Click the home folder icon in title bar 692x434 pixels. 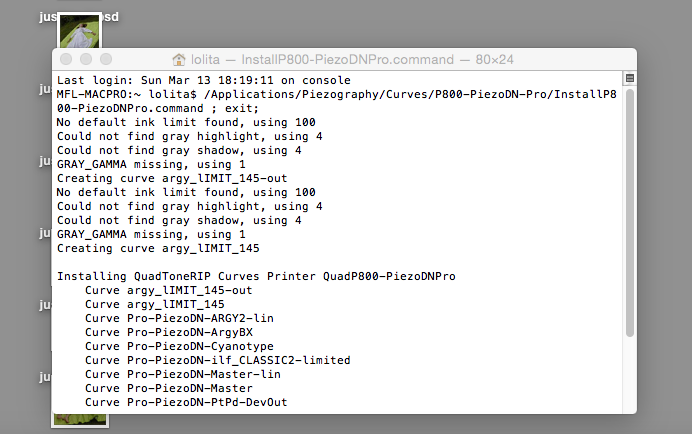180,60
